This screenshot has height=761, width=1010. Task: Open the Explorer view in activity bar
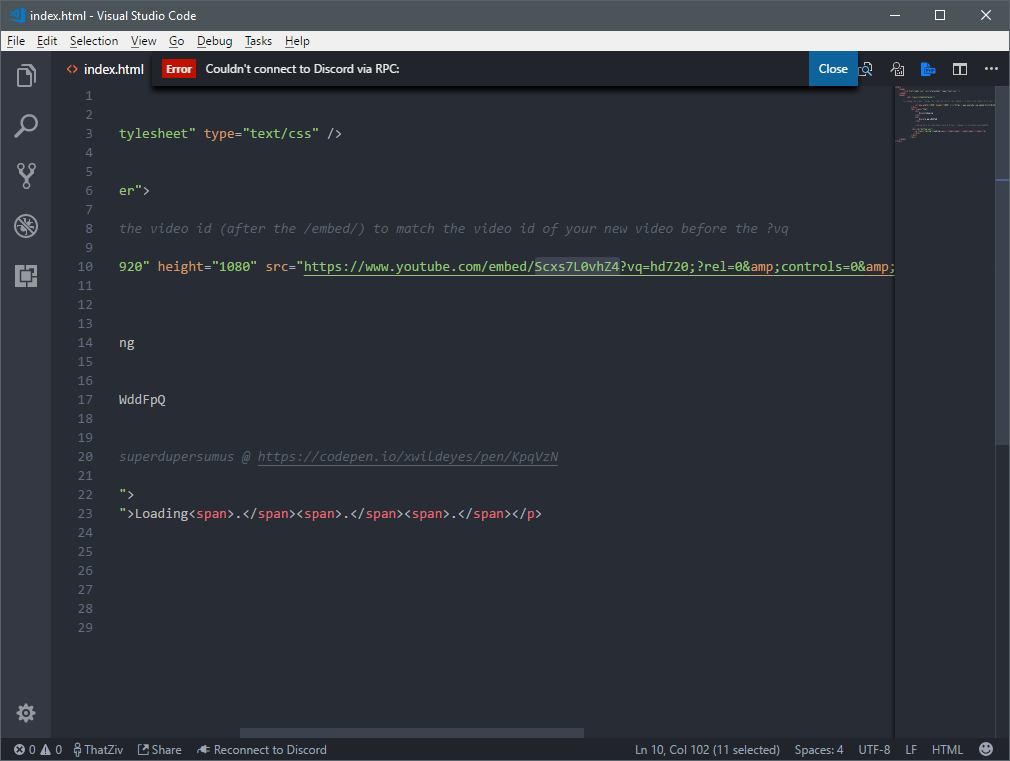coord(26,76)
